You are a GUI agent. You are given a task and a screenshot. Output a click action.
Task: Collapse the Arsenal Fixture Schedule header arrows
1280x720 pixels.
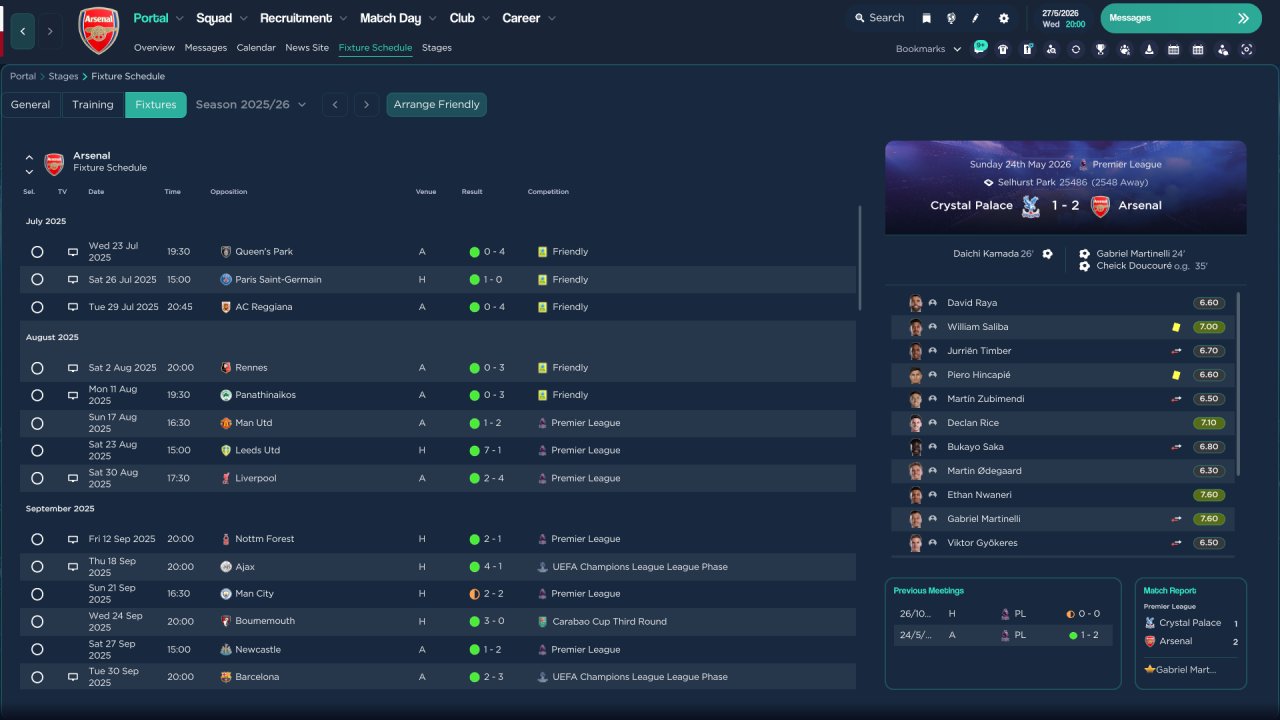click(x=29, y=164)
